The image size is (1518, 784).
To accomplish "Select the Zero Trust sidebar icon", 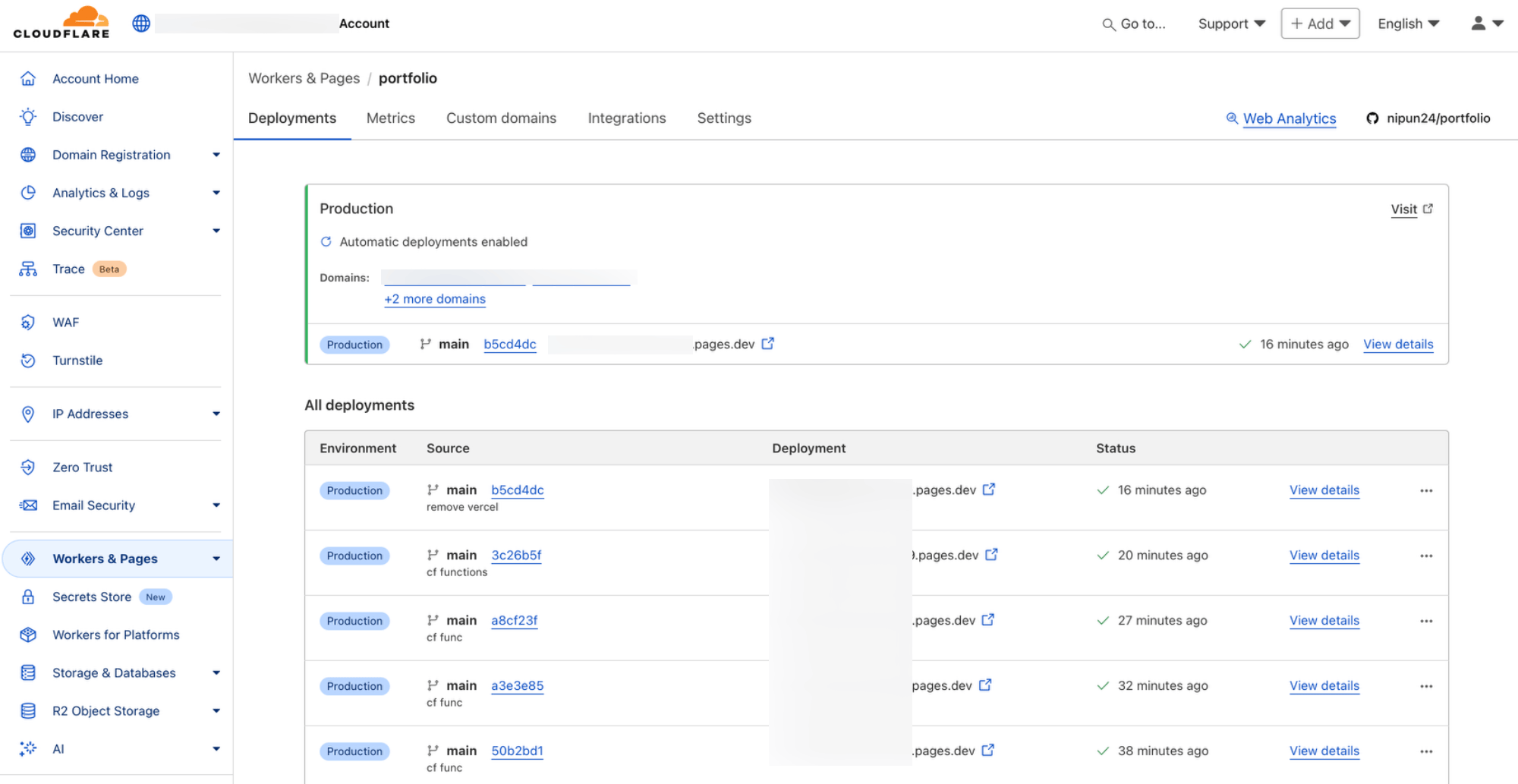I will click(x=28, y=467).
